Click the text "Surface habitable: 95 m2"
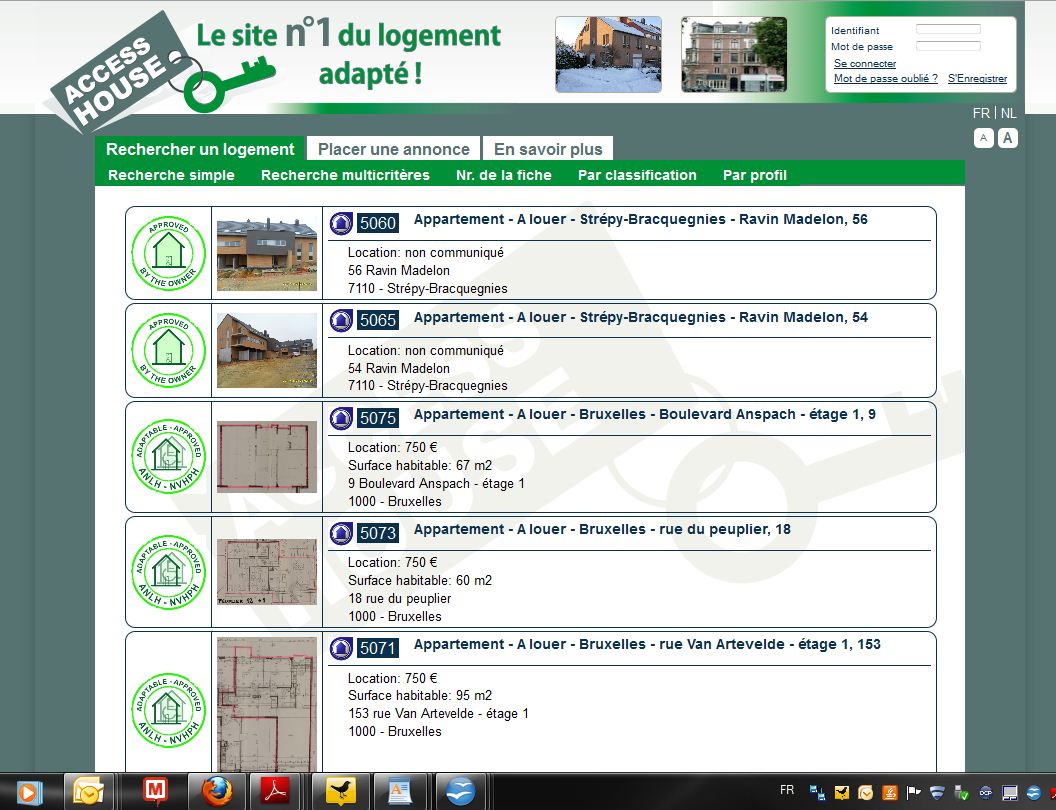This screenshot has width=1056, height=810. point(420,696)
